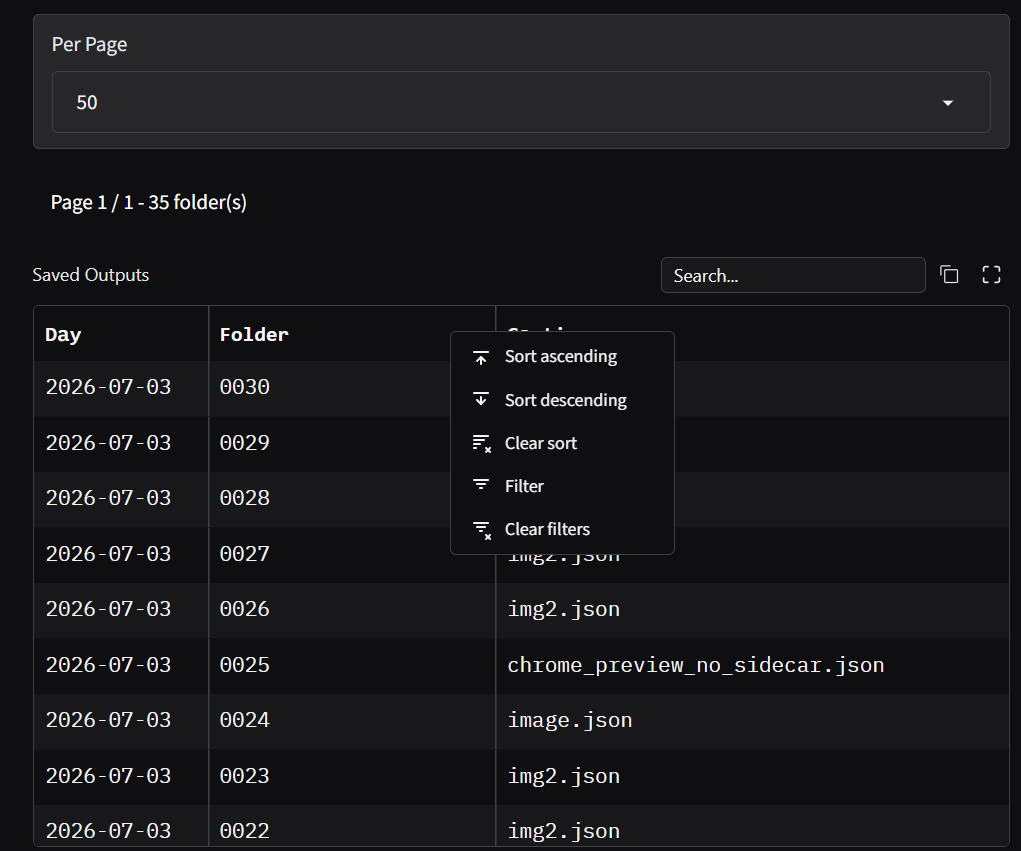Click the date cell in row 0029
Screen dimensions: 1021x851
coord(121,443)
